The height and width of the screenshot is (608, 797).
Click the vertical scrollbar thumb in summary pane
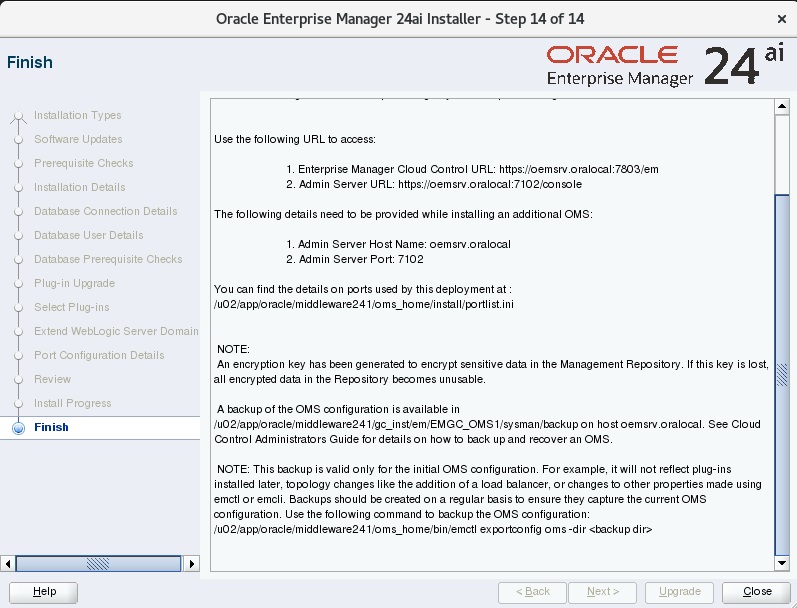(782, 375)
